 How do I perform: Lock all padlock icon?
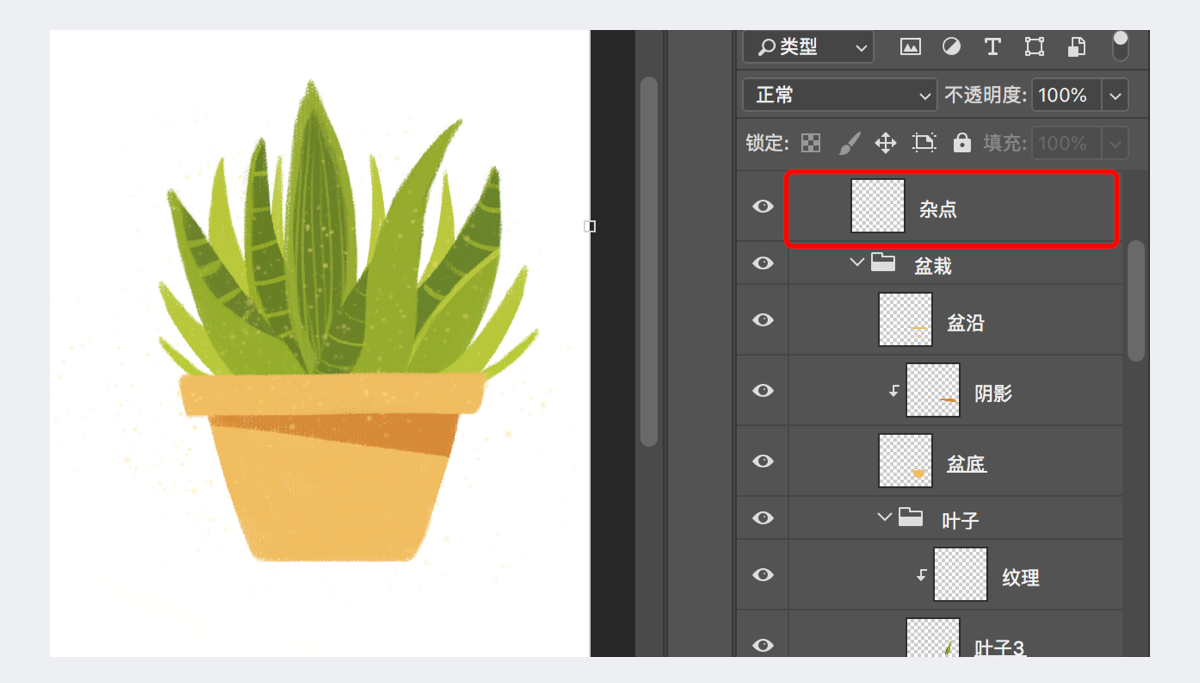coord(962,143)
